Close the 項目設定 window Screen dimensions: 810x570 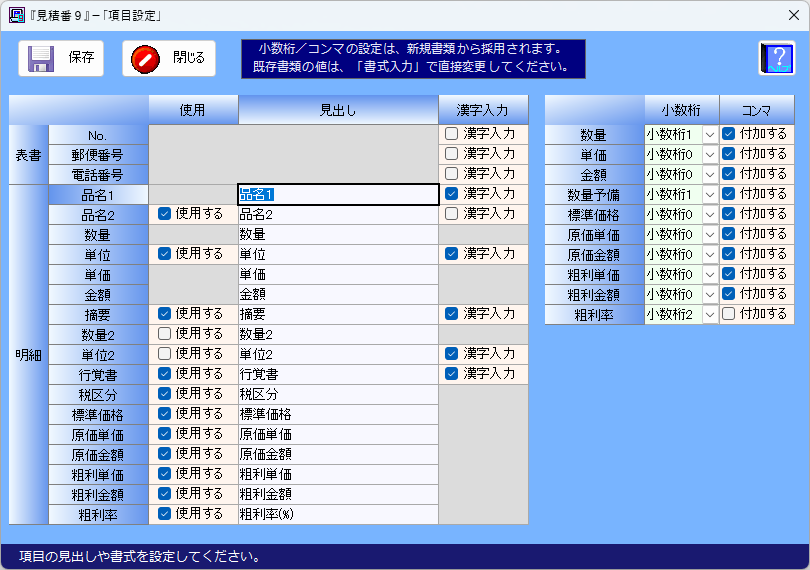pos(794,15)
